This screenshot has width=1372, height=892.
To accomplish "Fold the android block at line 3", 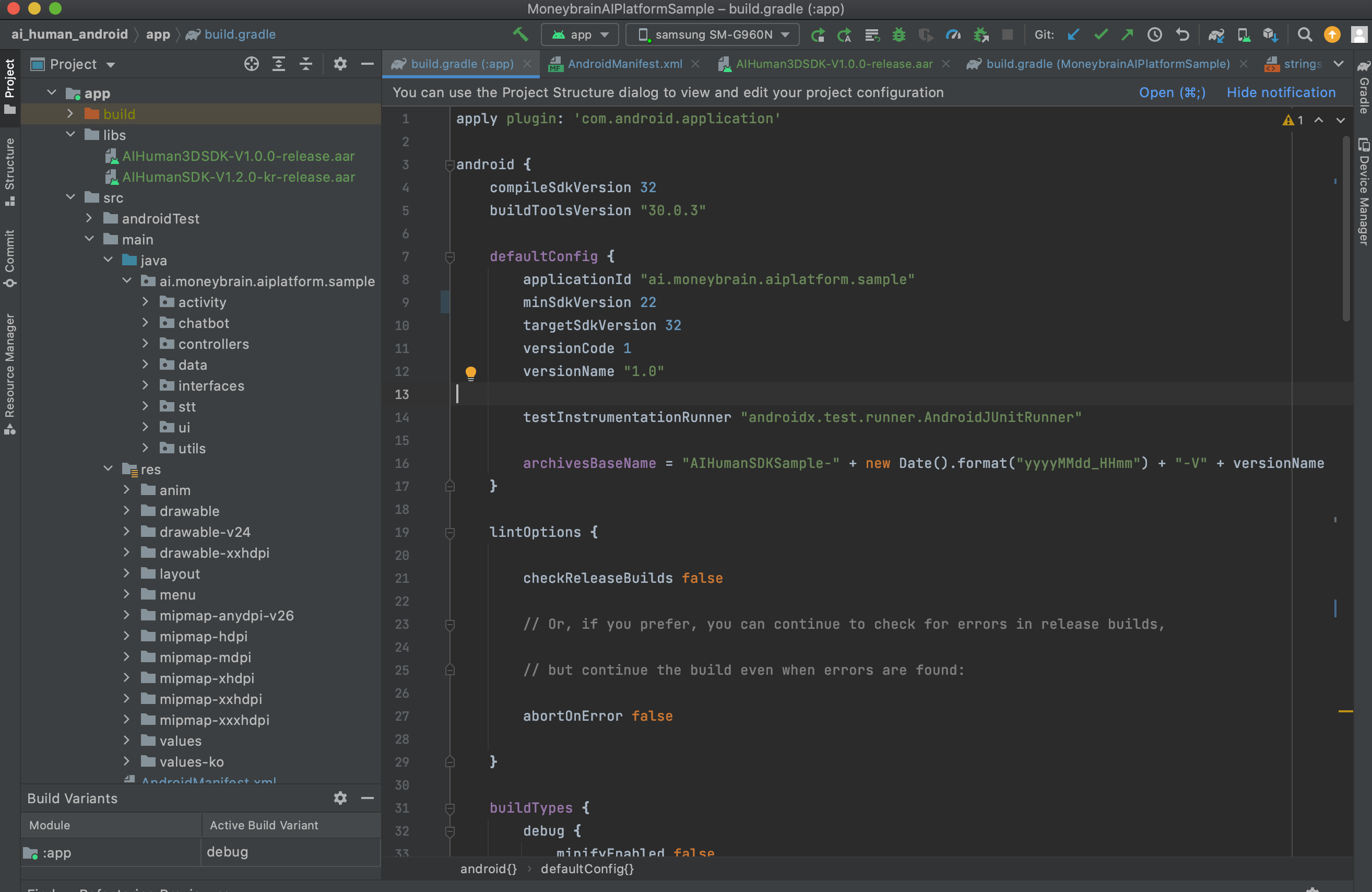I will (450, 165).
